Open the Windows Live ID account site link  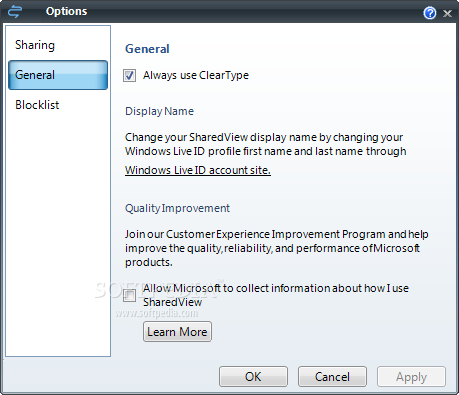(x=198, y=170)
